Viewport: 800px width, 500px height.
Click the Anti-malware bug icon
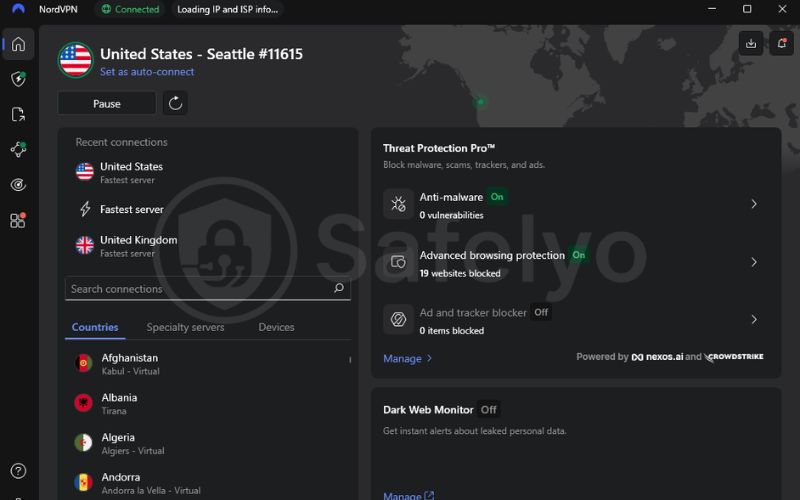tap(398, 204)
